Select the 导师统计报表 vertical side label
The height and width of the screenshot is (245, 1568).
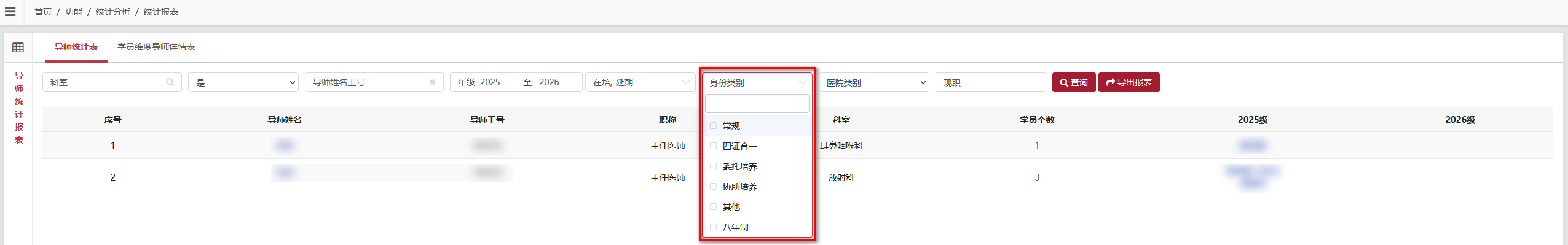coord(19,107)
